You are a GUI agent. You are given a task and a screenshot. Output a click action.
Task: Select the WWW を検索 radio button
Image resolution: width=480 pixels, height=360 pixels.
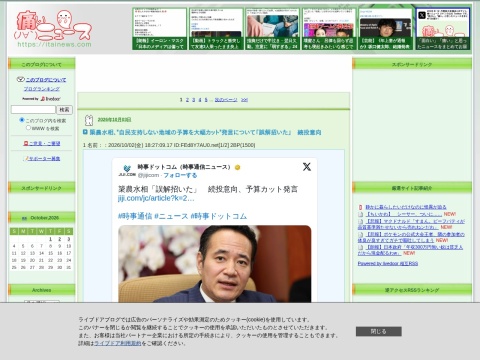click(28, 128)
